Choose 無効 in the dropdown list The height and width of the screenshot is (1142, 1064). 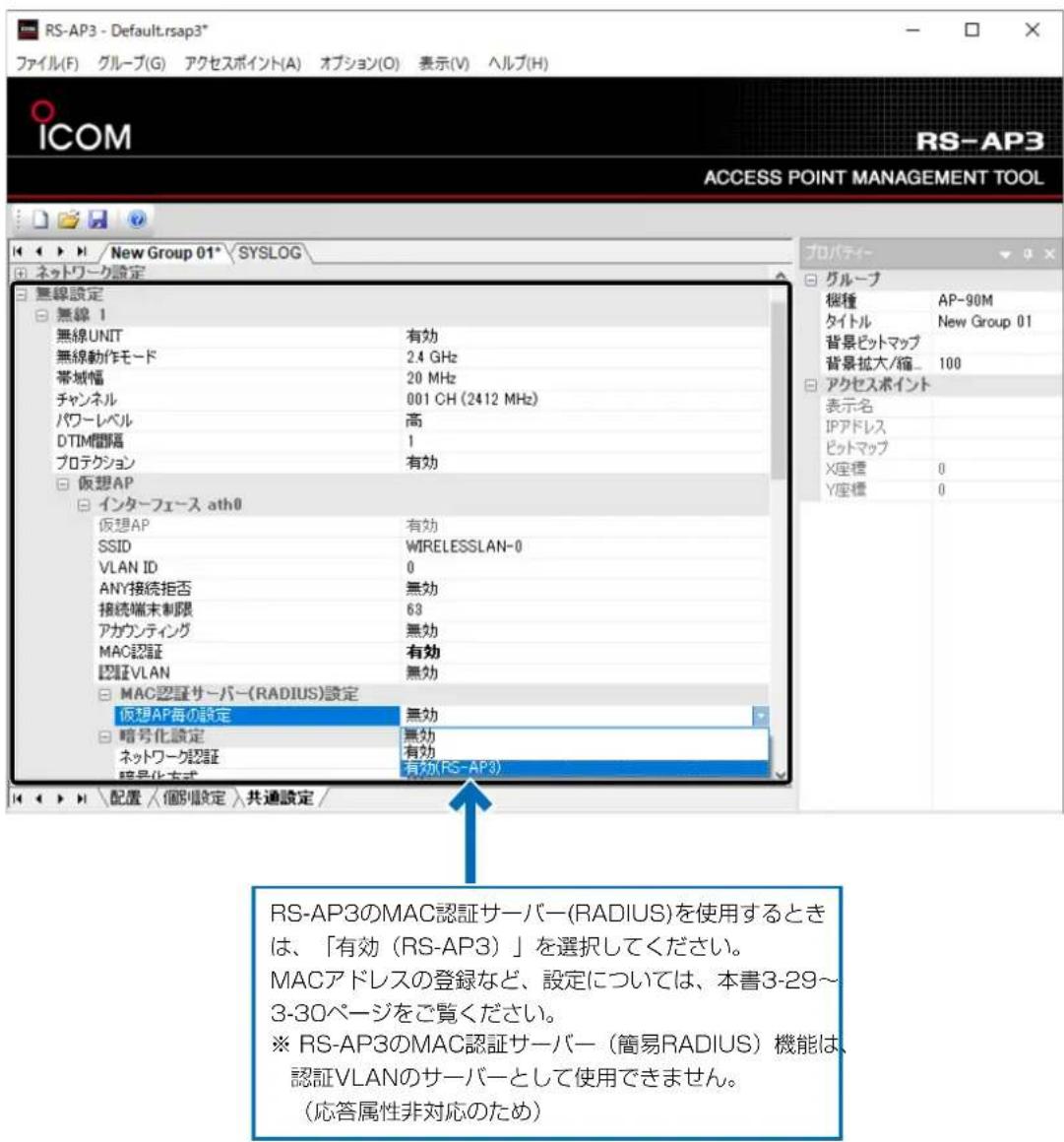tap(585, 735)
